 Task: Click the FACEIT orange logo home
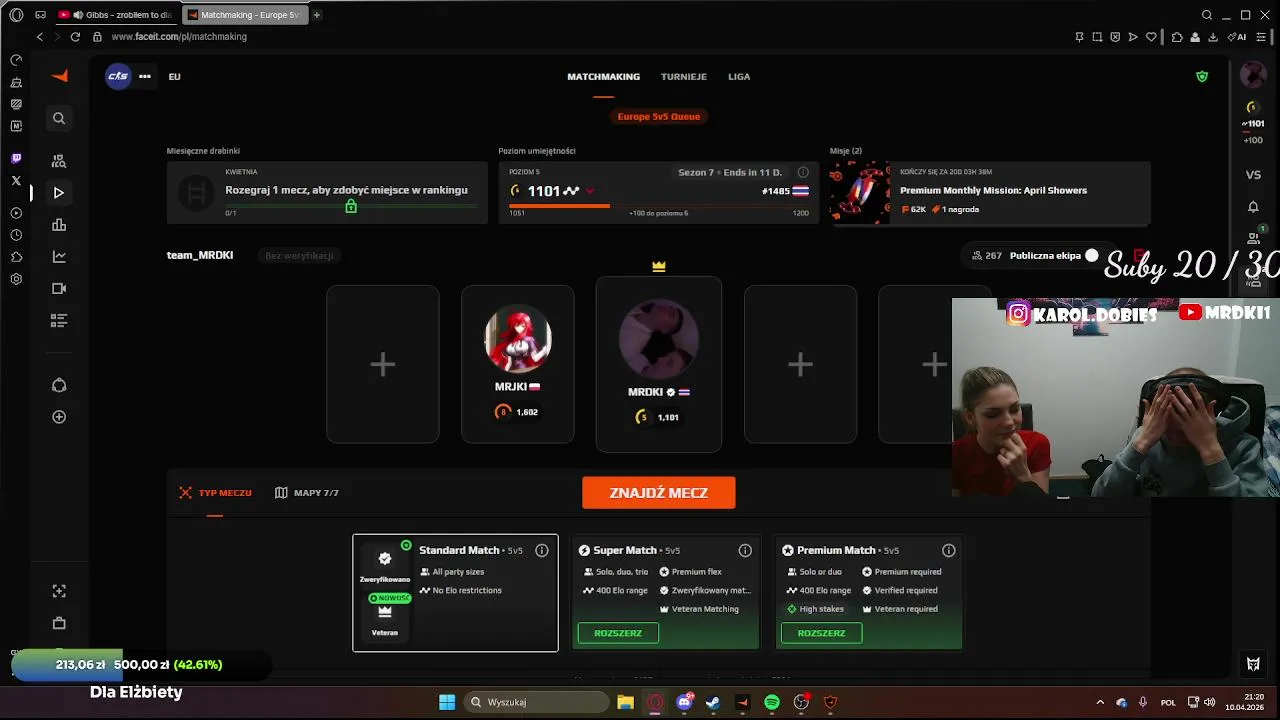click(x=59, y=76)
